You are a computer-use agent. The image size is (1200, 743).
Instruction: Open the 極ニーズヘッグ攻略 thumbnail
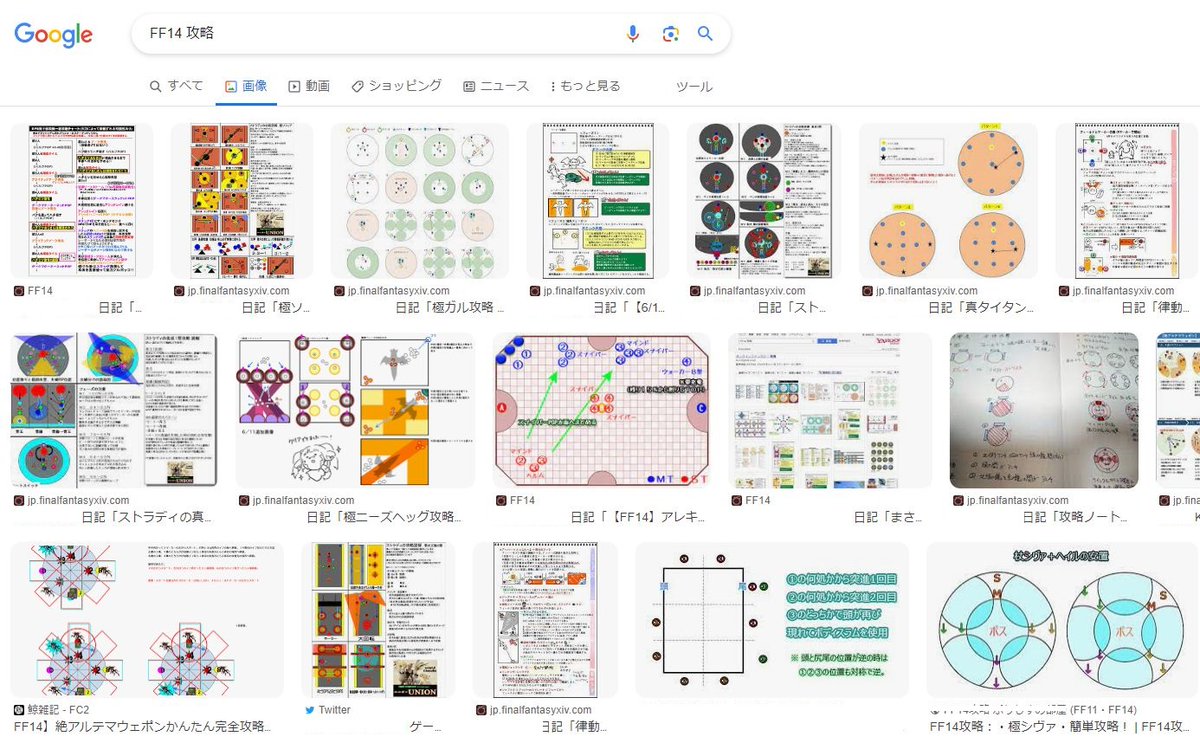354,410
